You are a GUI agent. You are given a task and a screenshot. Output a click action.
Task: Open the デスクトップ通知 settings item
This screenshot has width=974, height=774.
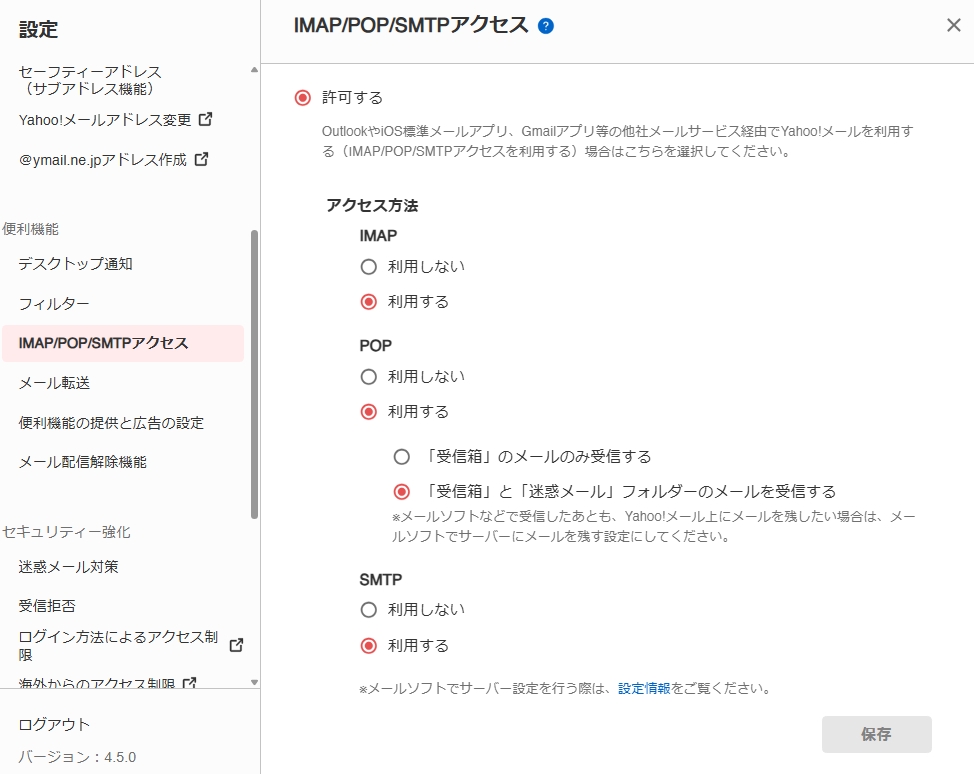[x=76, y=264]
